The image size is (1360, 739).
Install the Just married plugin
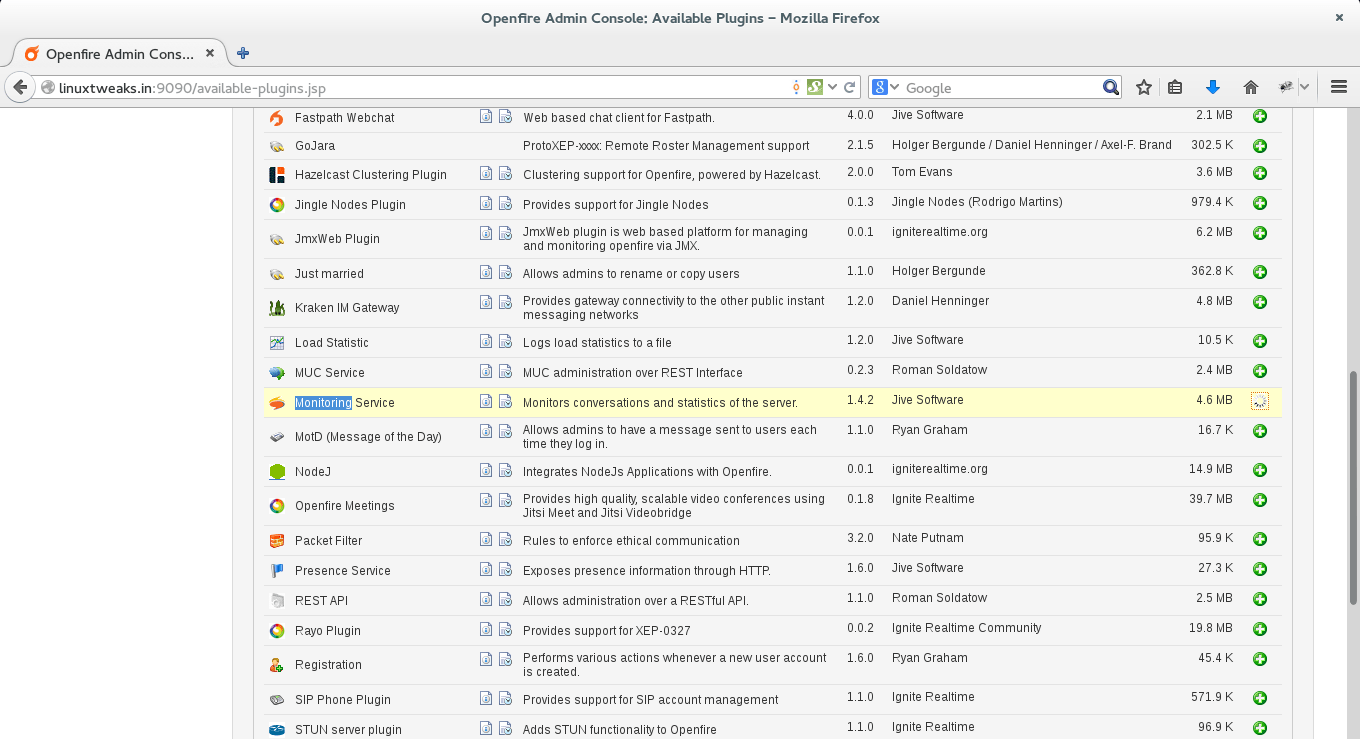(1260, 273)
